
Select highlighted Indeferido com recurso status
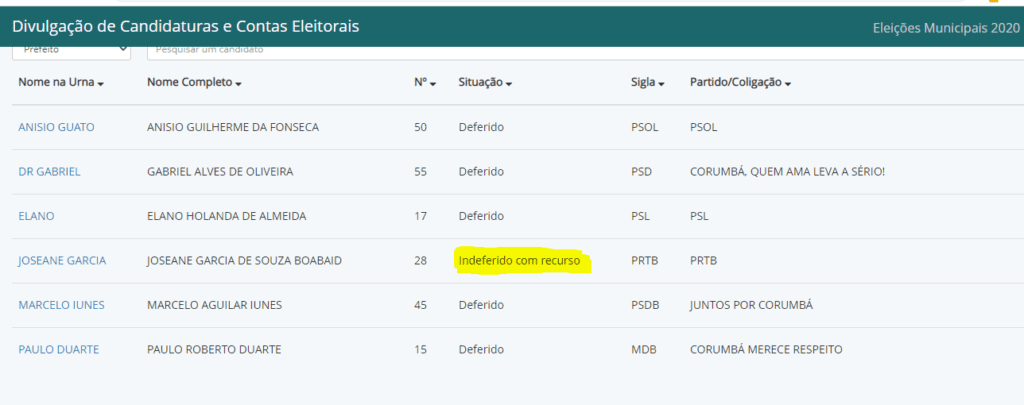click(x=520, y=261)
